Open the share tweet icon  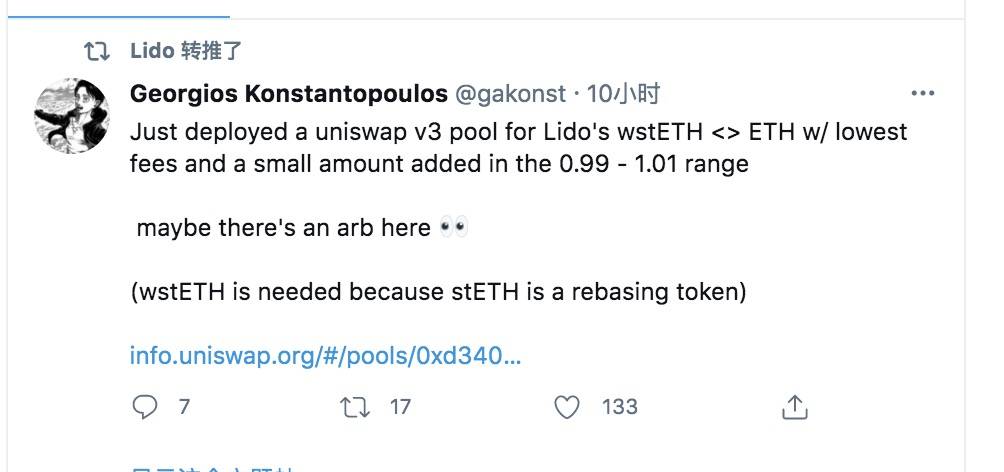794,407
